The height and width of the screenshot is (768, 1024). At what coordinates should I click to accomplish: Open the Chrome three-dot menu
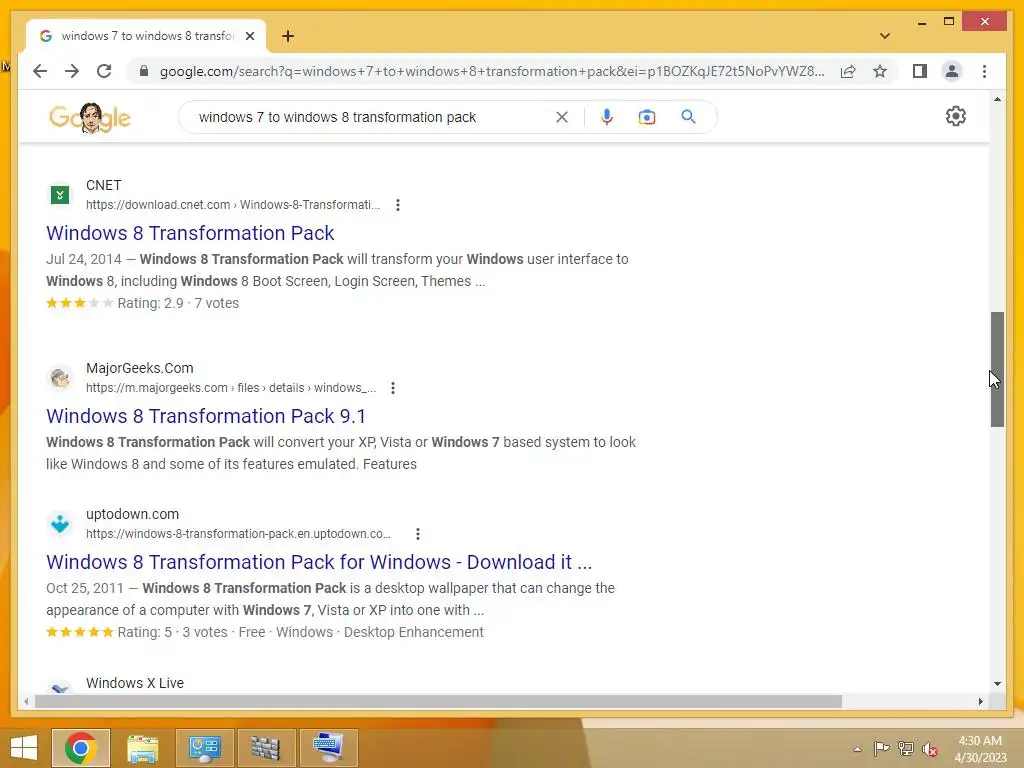[984, 71]
